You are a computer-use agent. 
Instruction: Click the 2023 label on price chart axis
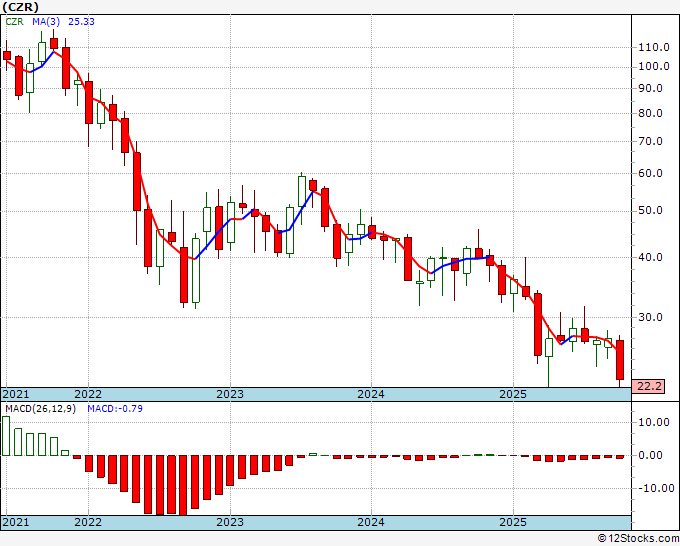point(230,394)
